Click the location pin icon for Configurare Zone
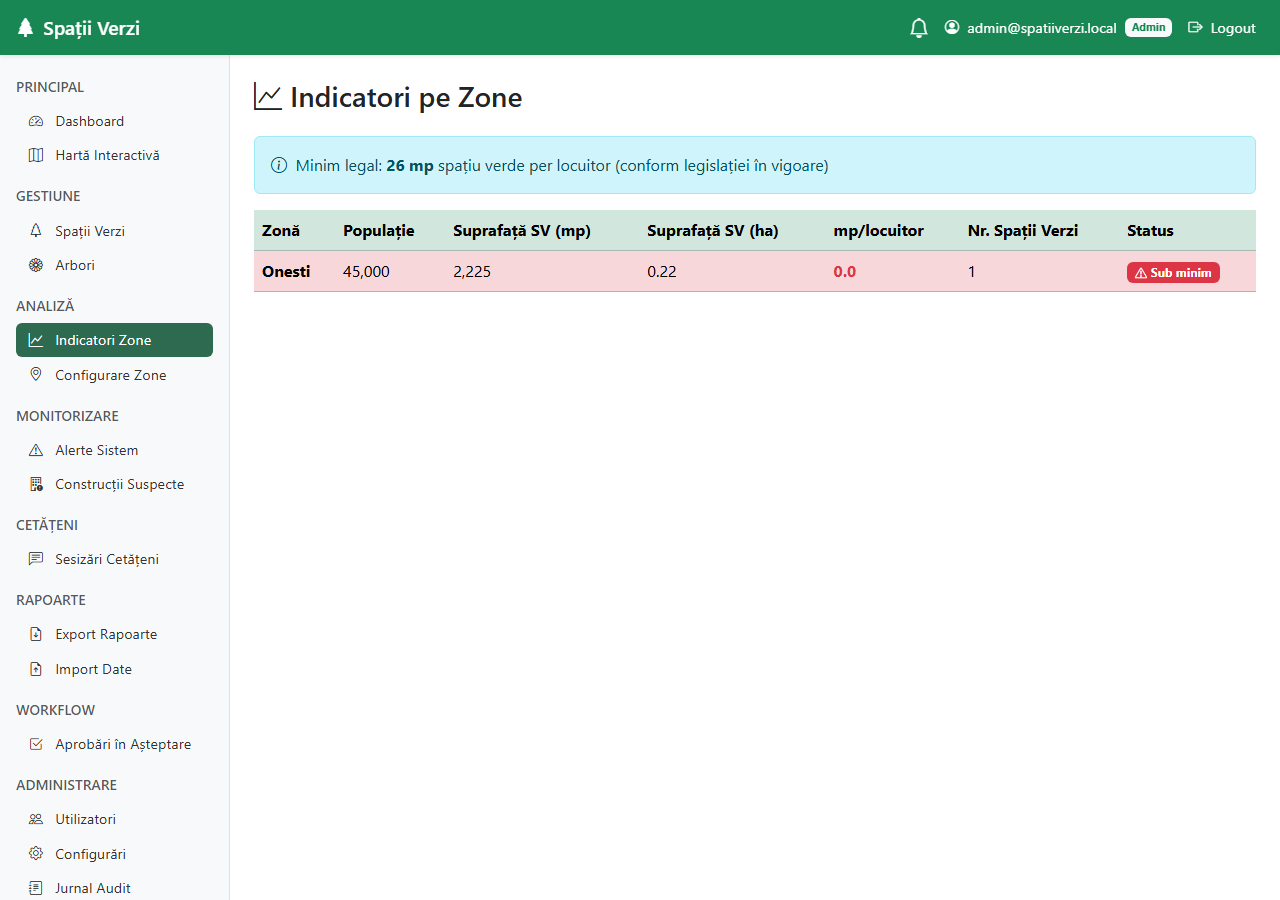1280x900 pixels. point(36,375)
